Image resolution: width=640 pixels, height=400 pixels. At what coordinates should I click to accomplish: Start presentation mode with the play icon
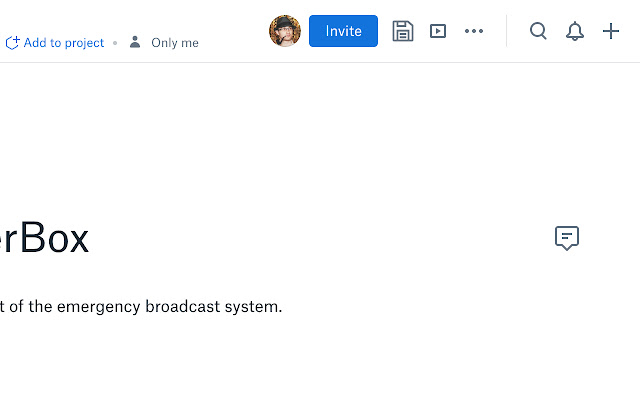[438, 31]
